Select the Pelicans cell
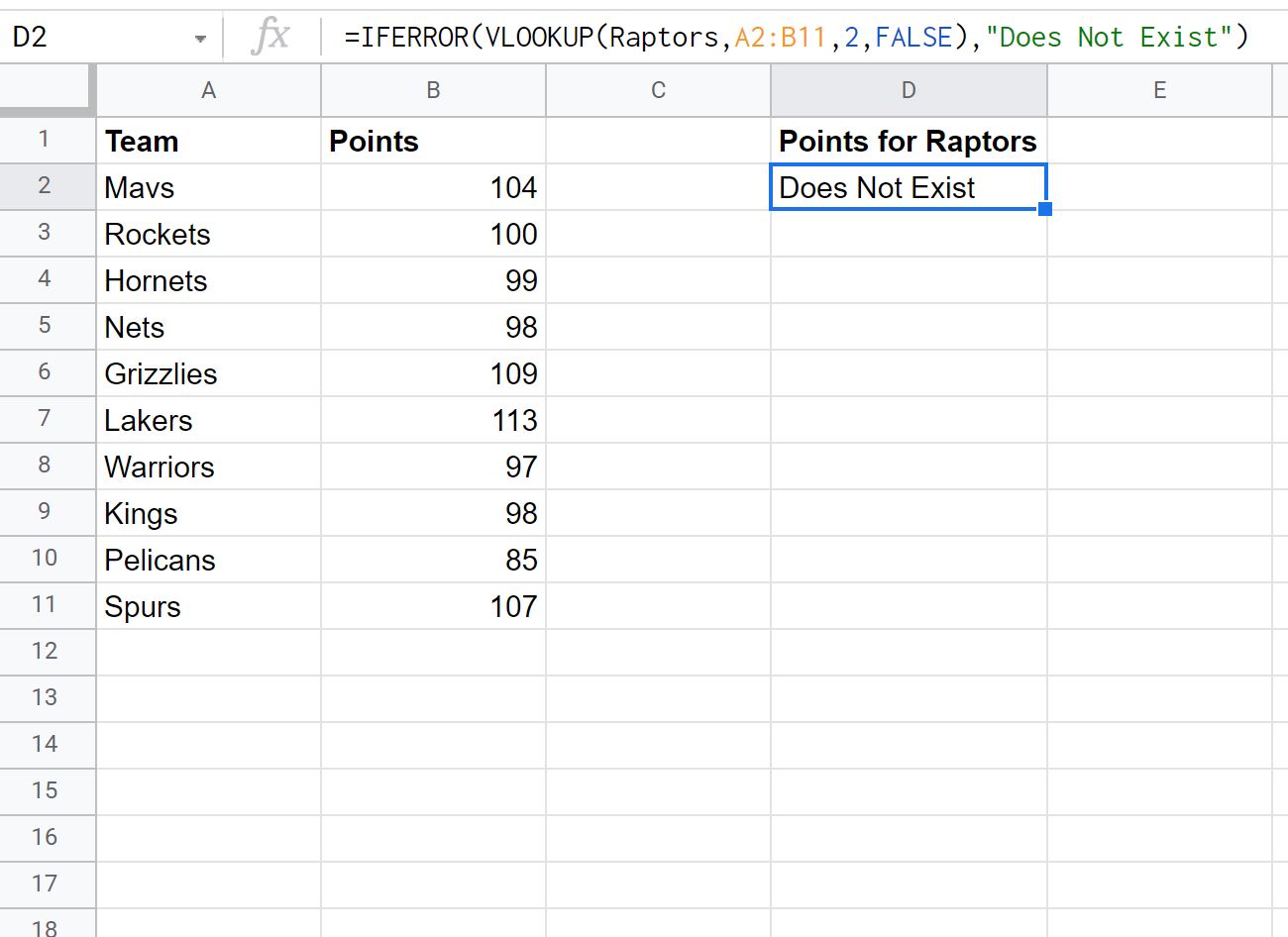 coord(209,560)
